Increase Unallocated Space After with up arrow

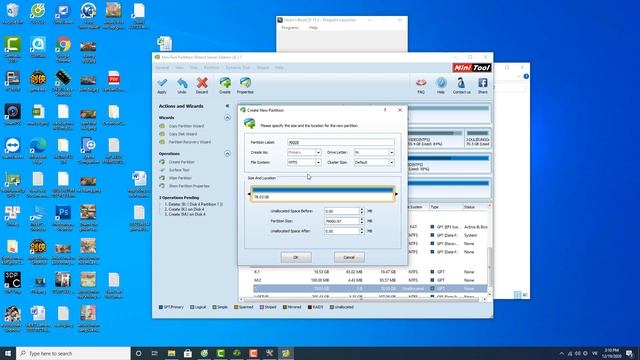(362, 229)
